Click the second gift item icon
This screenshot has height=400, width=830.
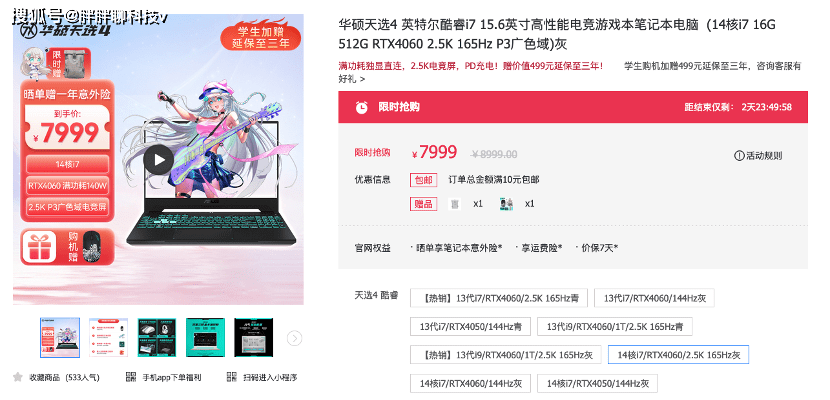(x=506, y=204)
